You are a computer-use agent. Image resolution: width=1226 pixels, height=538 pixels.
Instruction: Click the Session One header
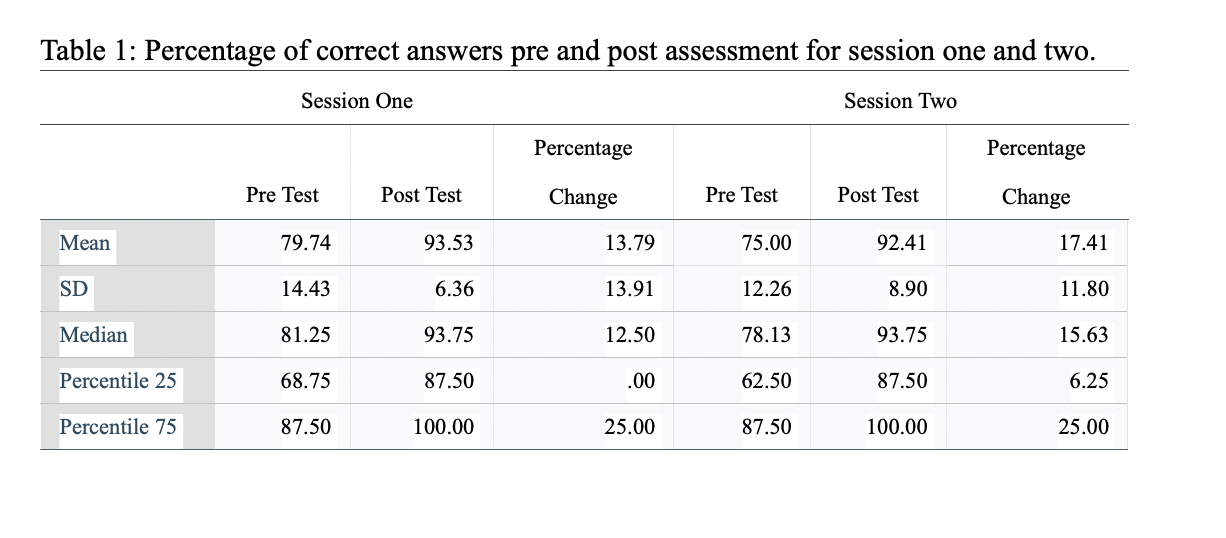point(357,100)
